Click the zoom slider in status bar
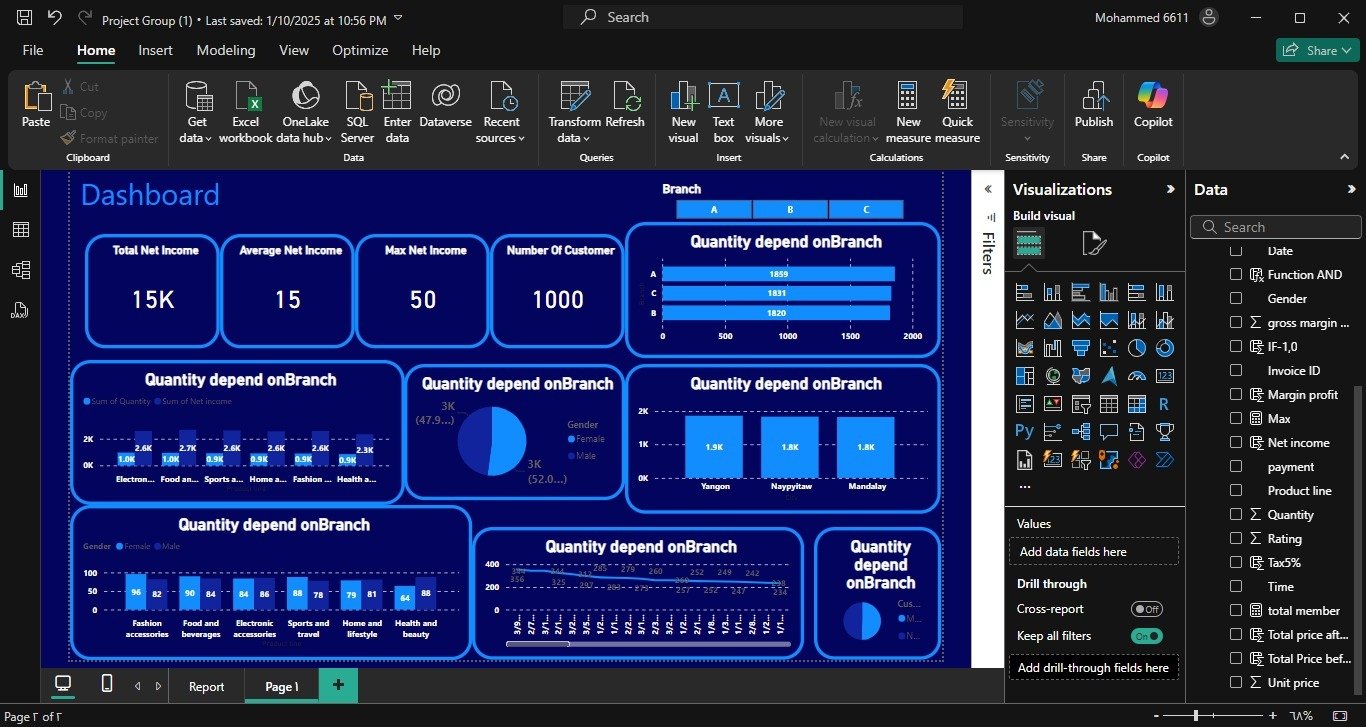 1196,716
